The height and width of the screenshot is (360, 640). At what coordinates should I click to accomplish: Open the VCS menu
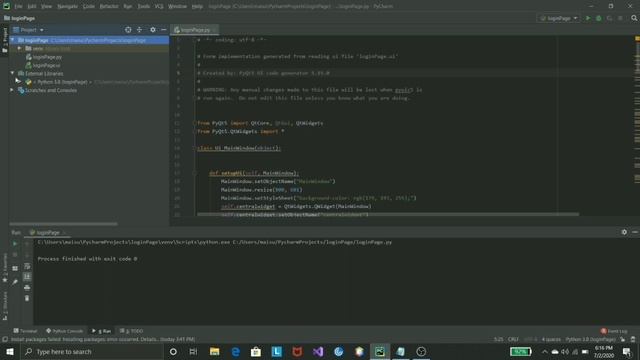(x=159, y=6)
